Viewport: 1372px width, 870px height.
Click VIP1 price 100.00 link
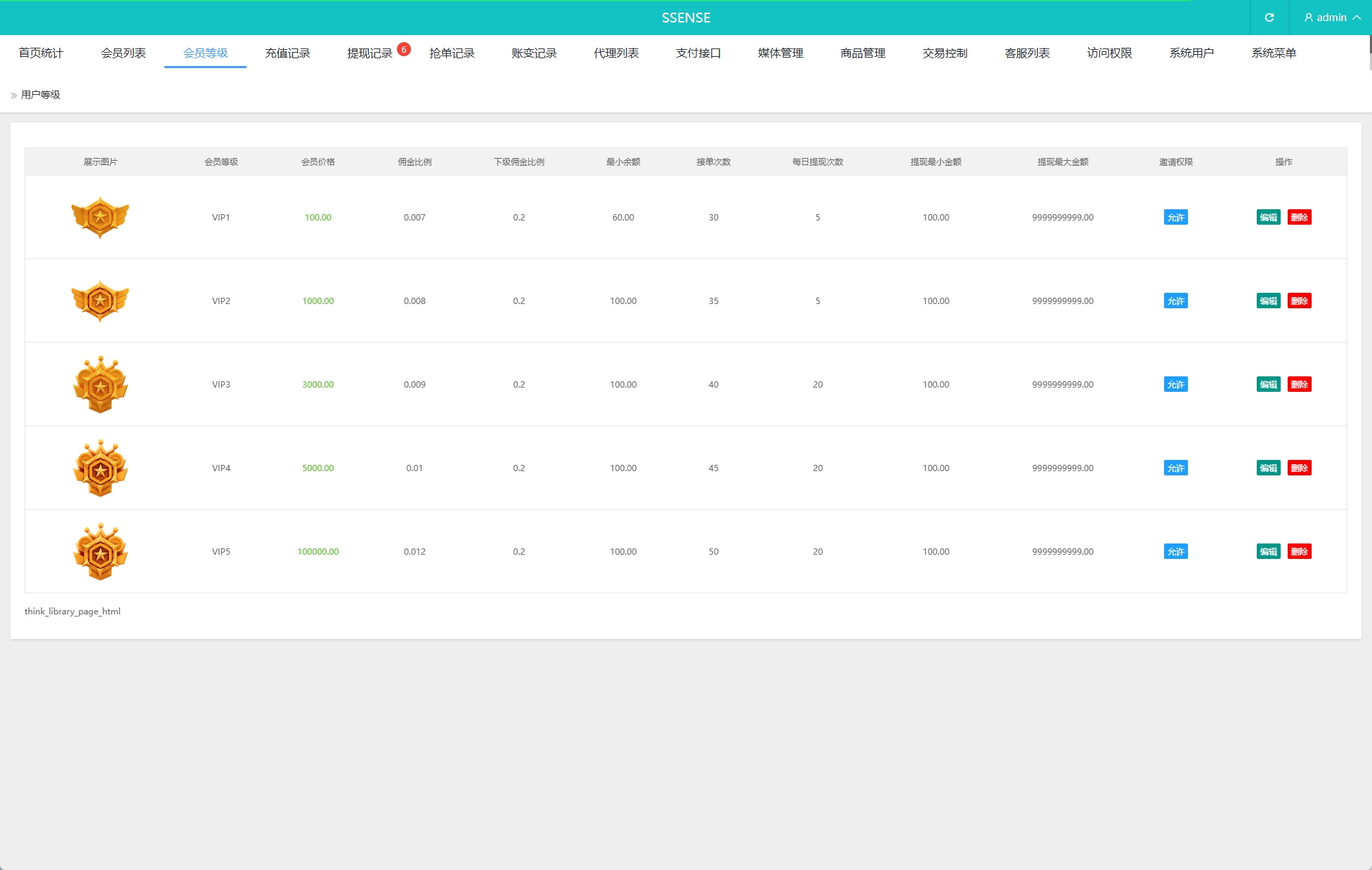tap(318, 217)
